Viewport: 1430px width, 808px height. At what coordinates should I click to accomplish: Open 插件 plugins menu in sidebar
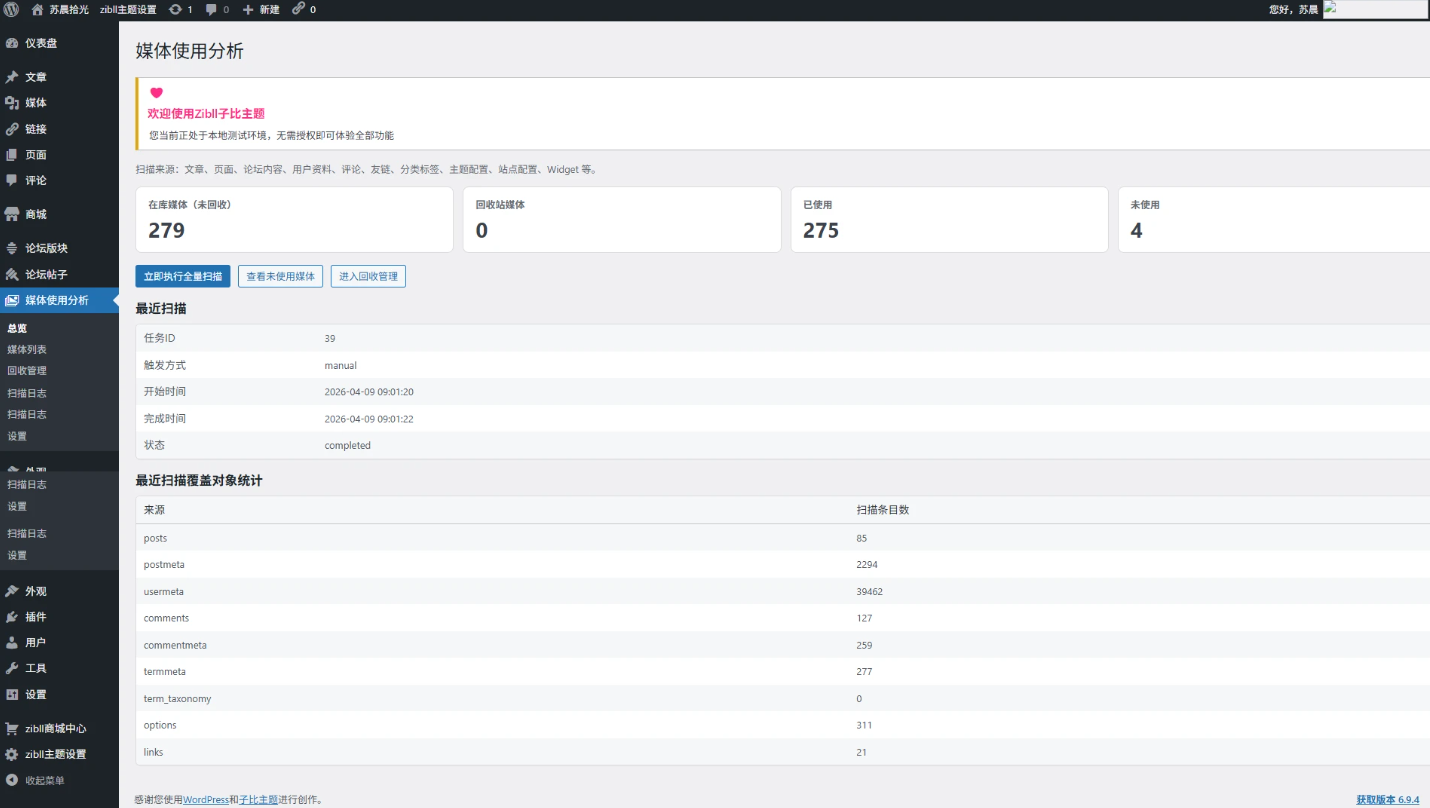point(35,617)
